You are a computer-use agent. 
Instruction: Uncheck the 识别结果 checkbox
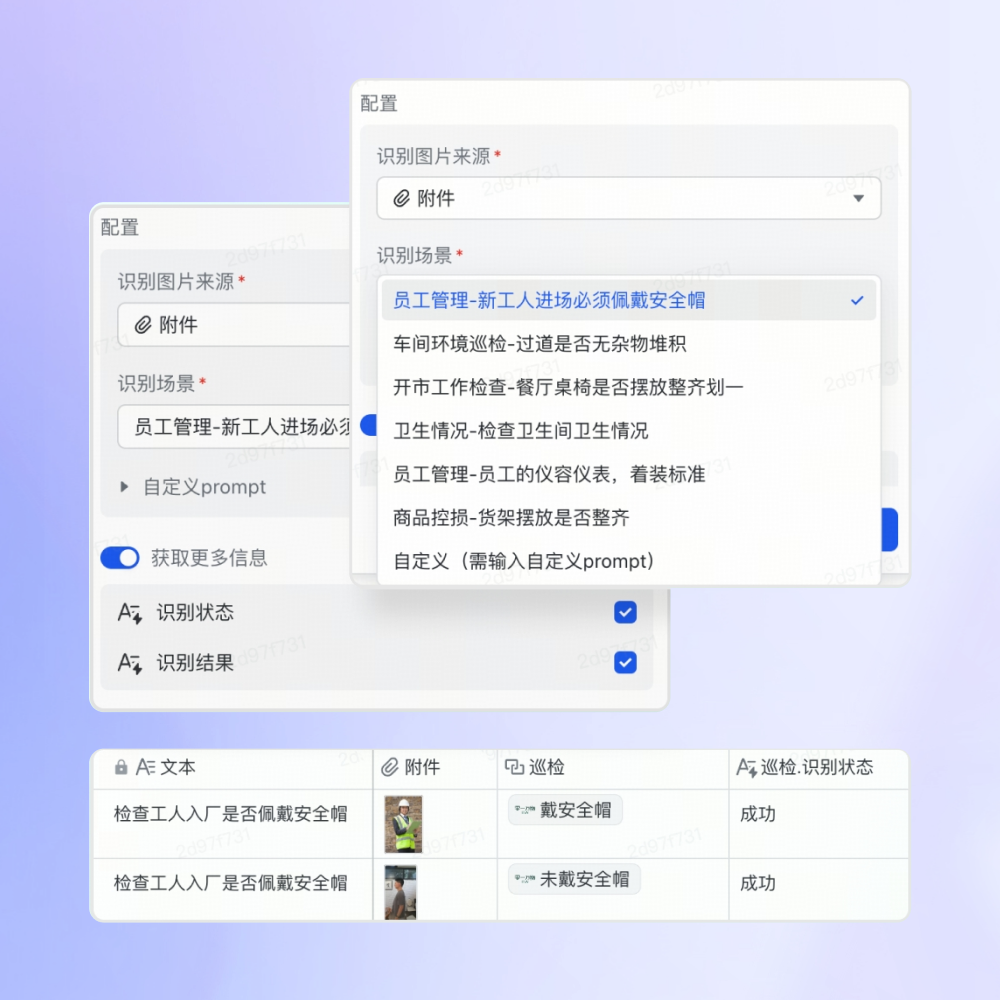[x=625, y=662]
